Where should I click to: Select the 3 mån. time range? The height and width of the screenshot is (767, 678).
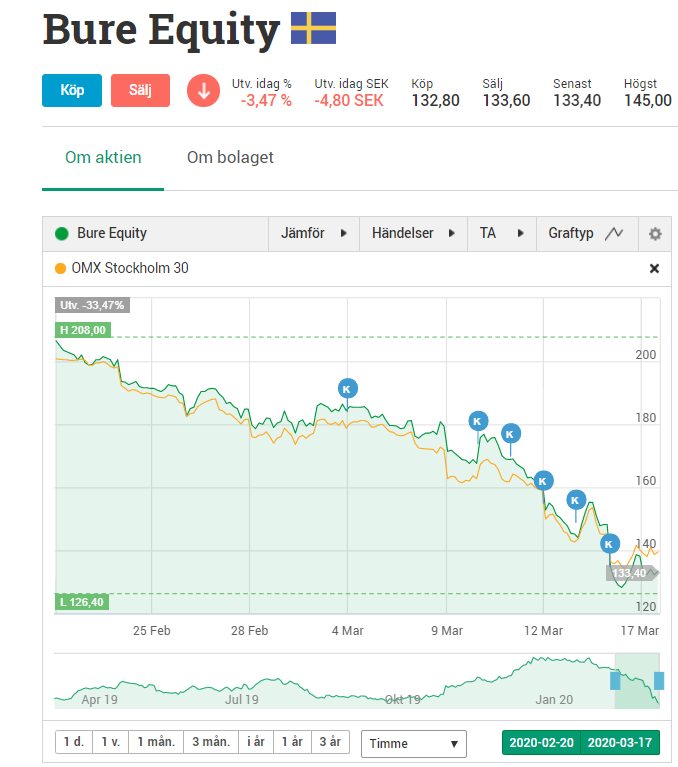[211, 742]
